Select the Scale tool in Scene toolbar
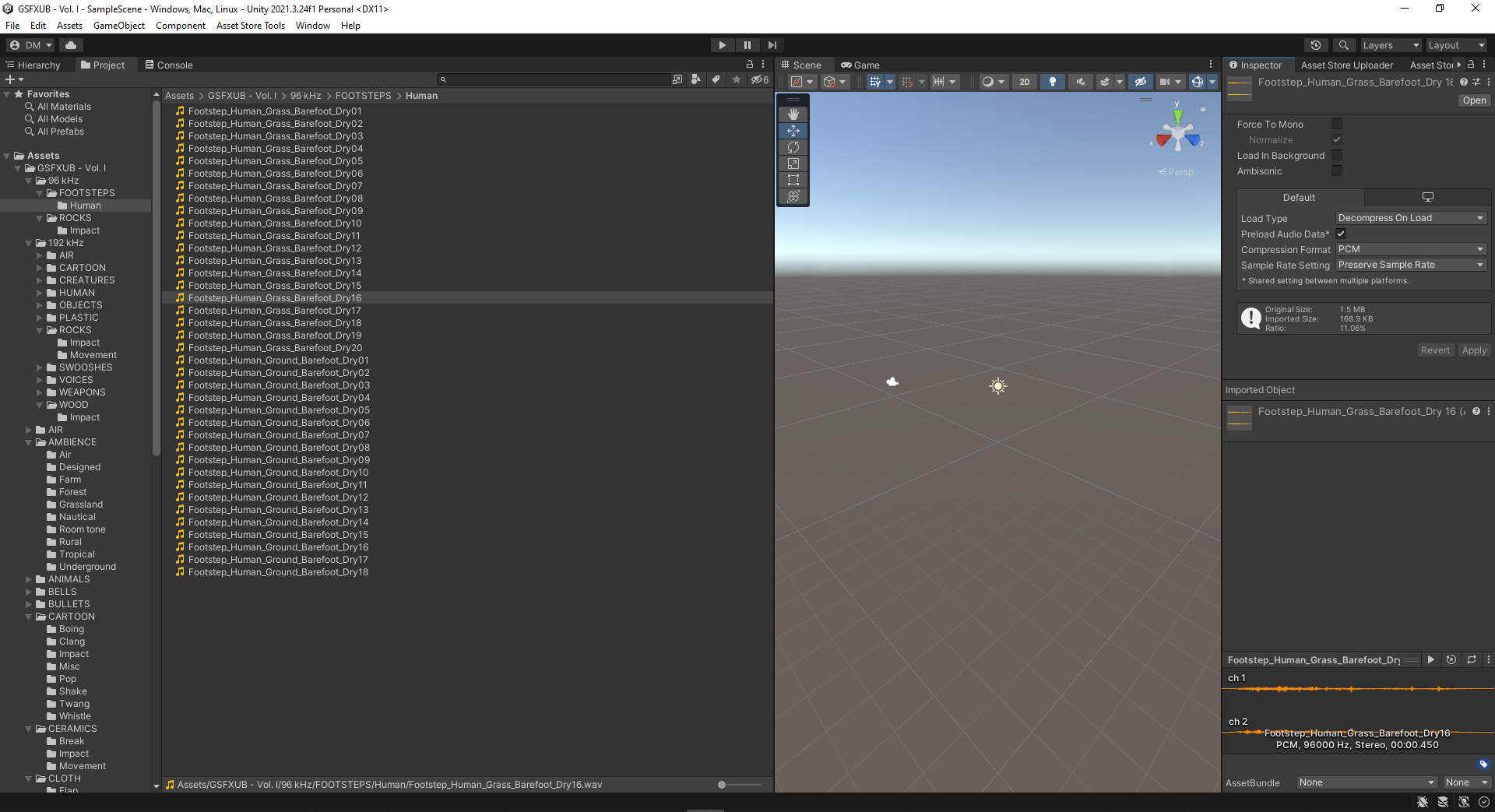The height and width of the screenshot is (812, 1495). tap(793, 163)
